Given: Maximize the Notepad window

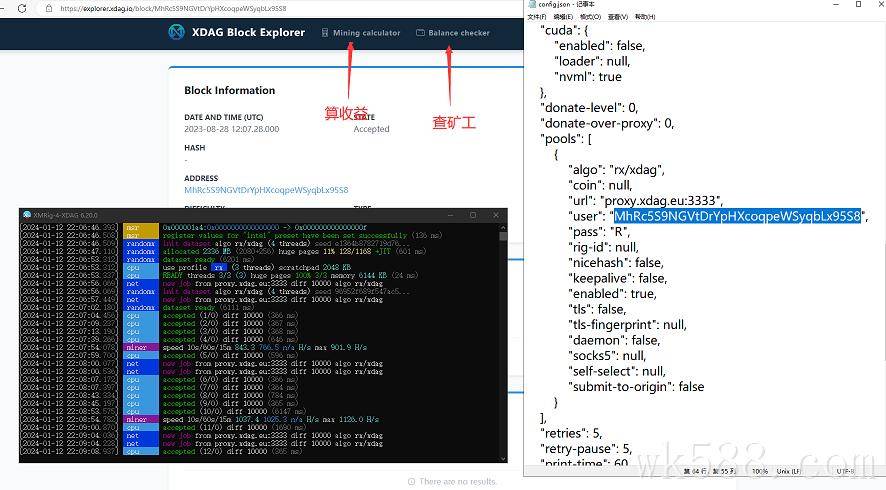Looking at the screenshot, I should tap(858, 4).
